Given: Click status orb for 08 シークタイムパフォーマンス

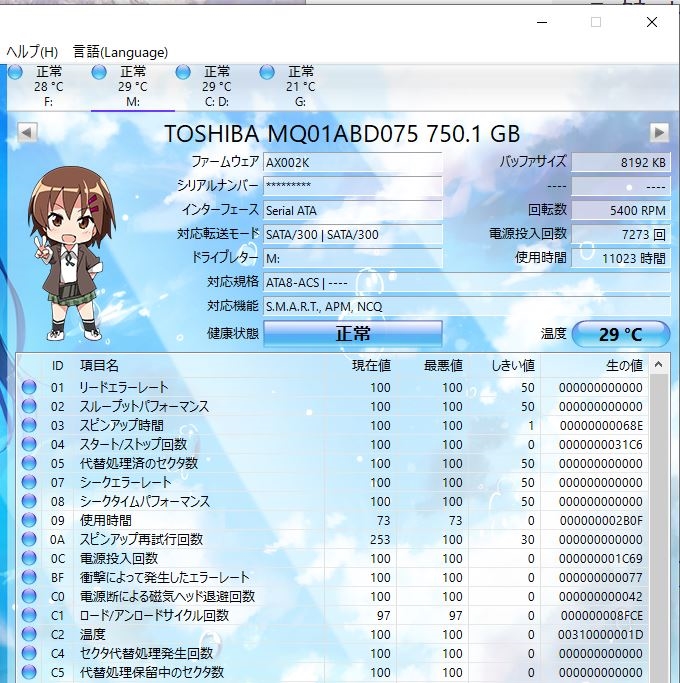Looking at the screenshot, I should coord(29,501).
